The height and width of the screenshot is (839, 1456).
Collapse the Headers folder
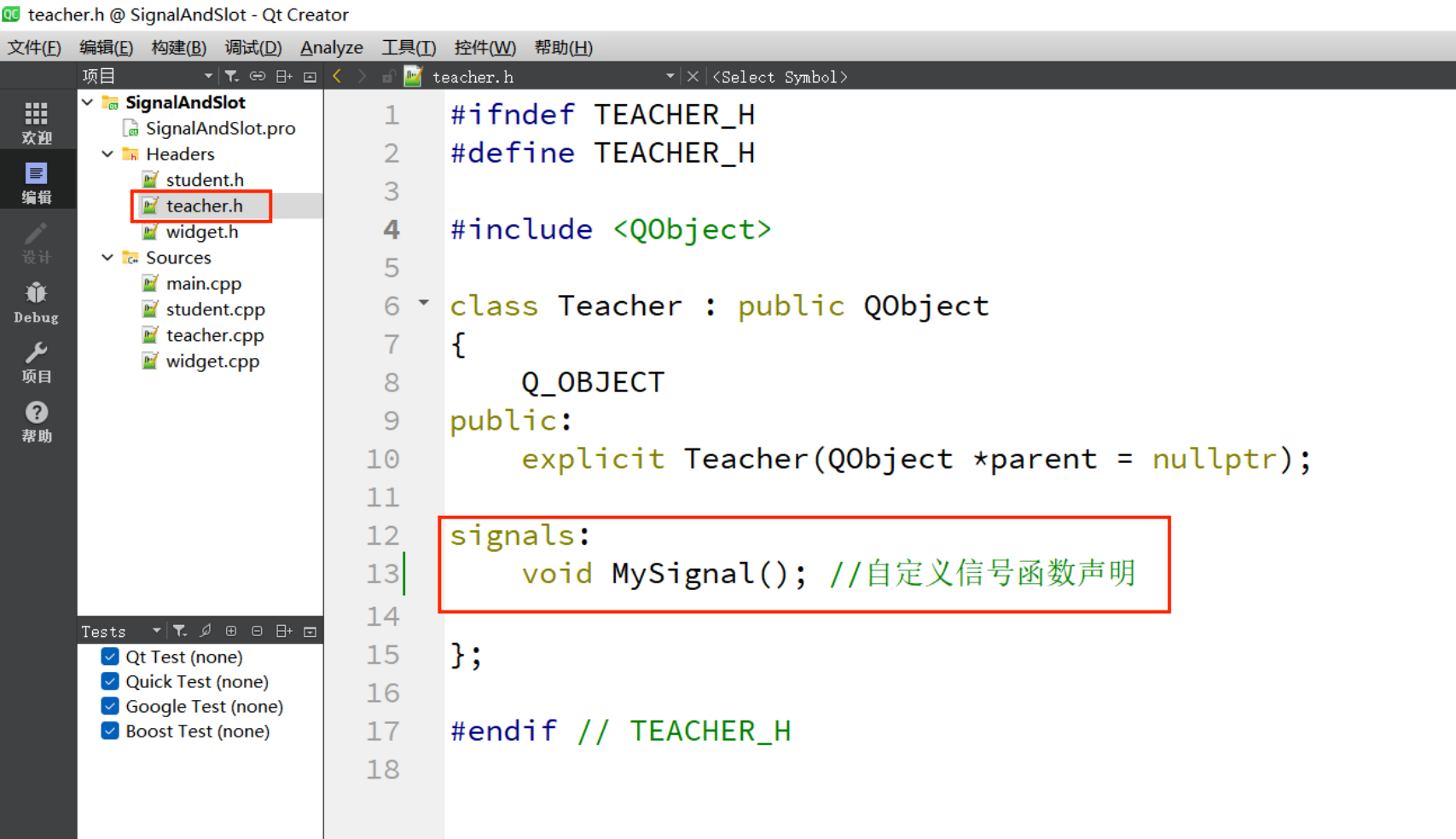click(x=108, y=154)
